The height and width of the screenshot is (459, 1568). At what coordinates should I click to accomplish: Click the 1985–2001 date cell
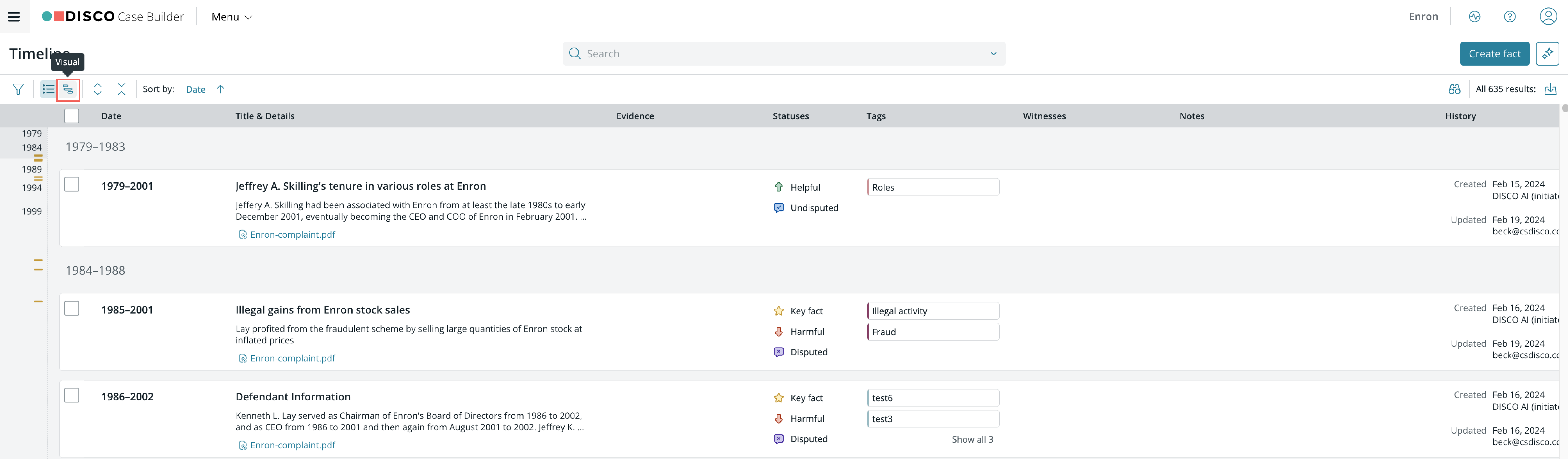[127, 310]
